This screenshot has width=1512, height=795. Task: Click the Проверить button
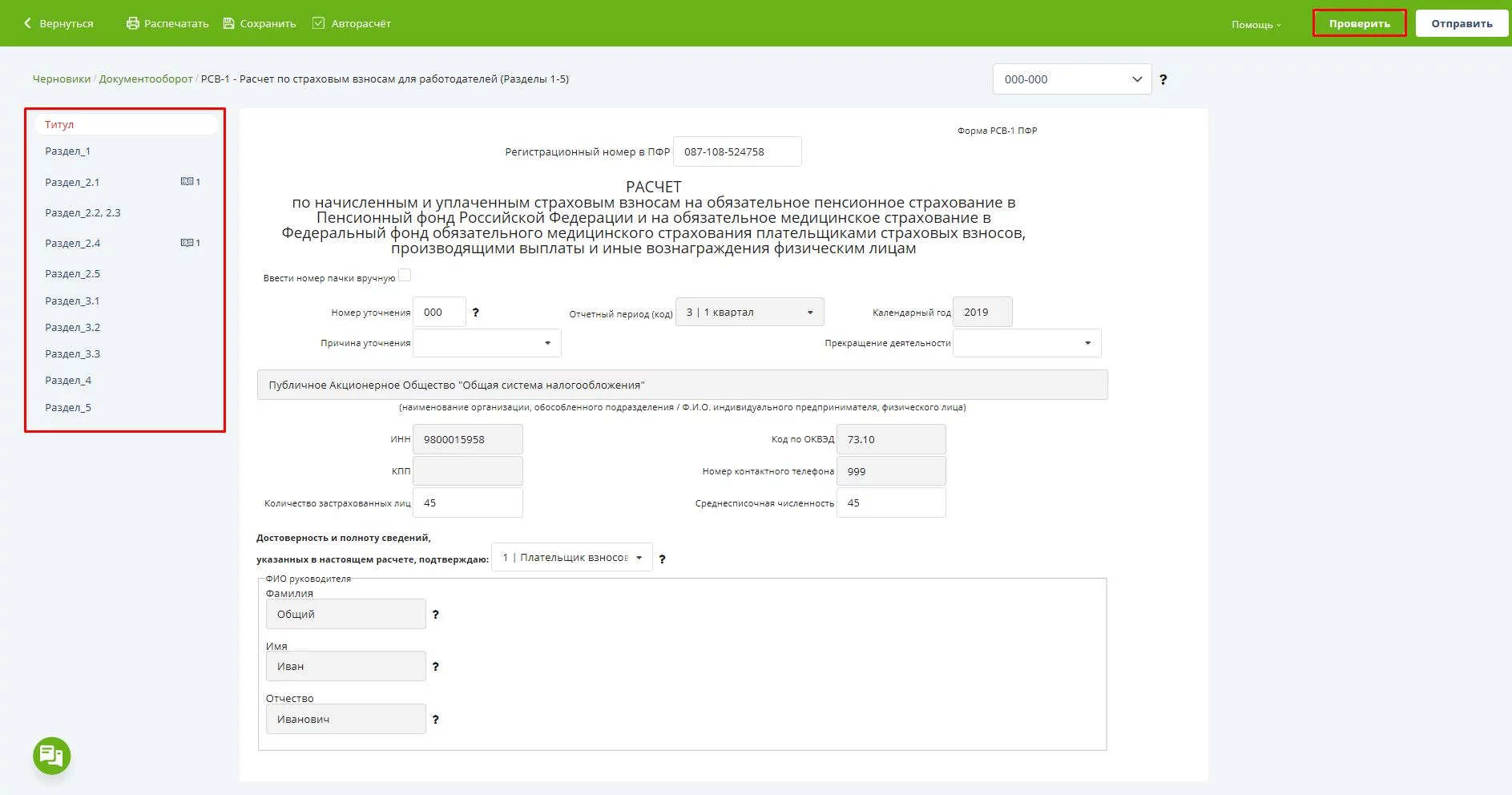[1360, 23]
